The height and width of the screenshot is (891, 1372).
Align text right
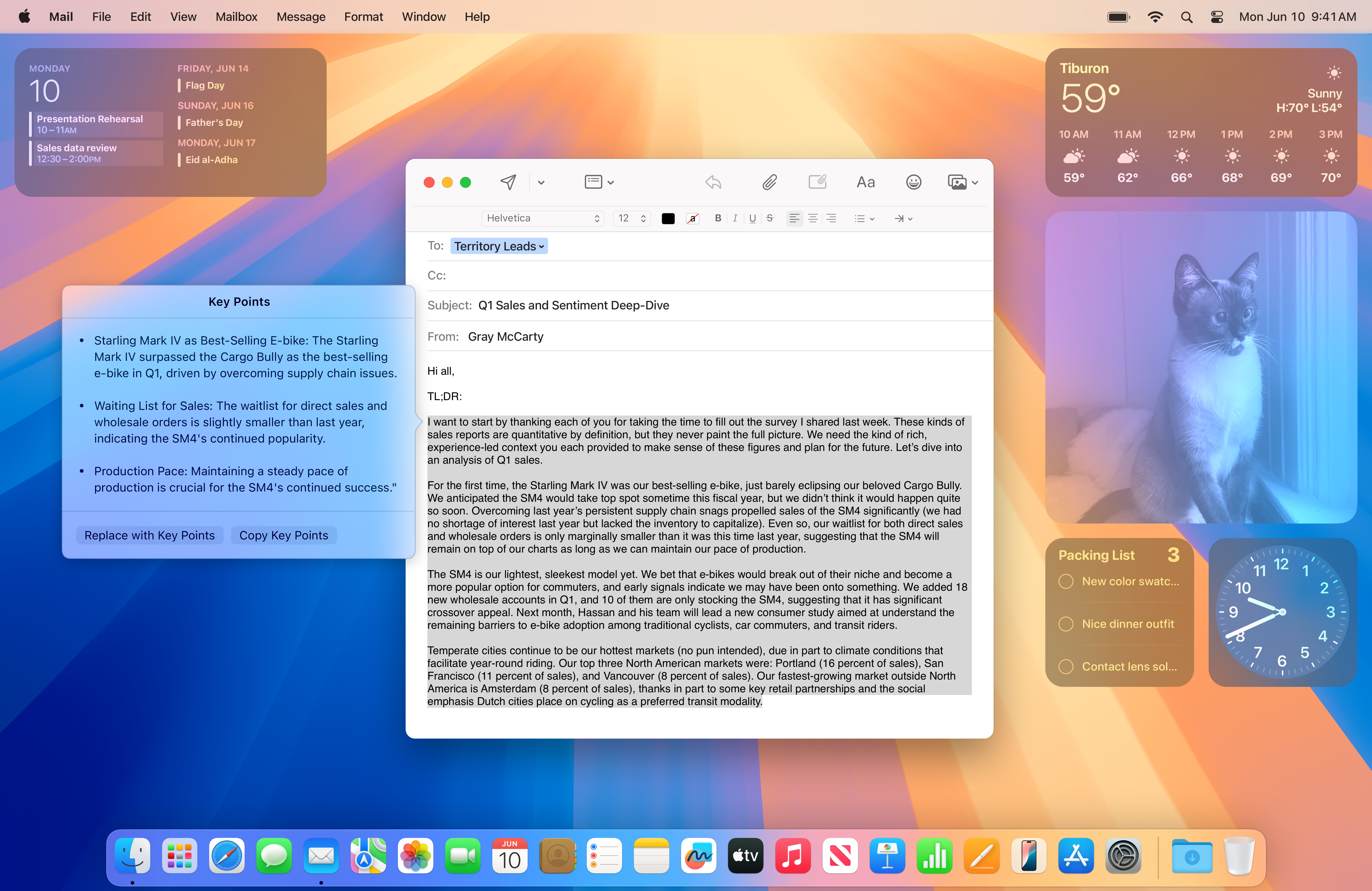(831, 218)
